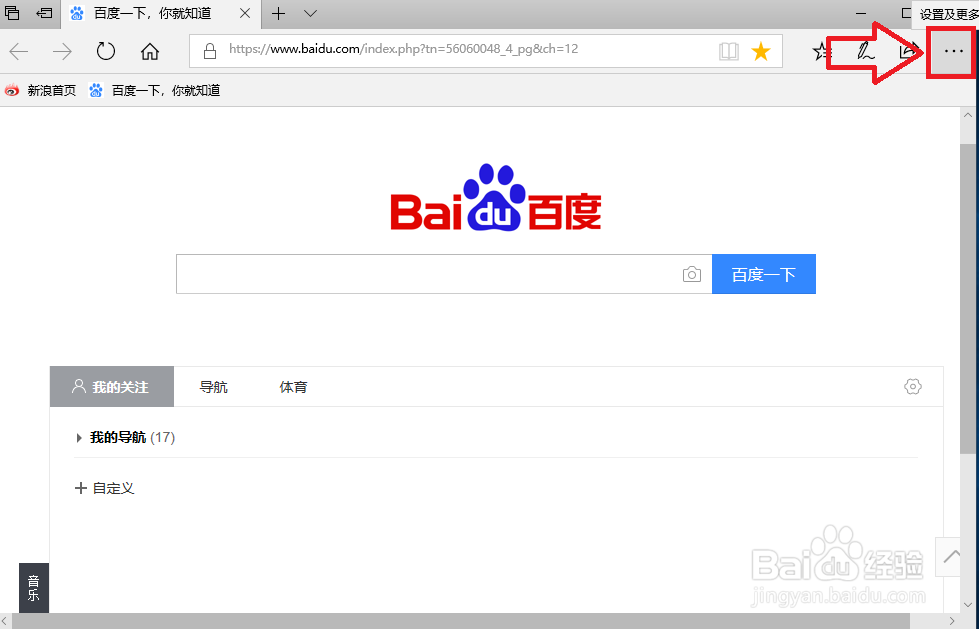Click the lock icon in address bar

(210, 51)
